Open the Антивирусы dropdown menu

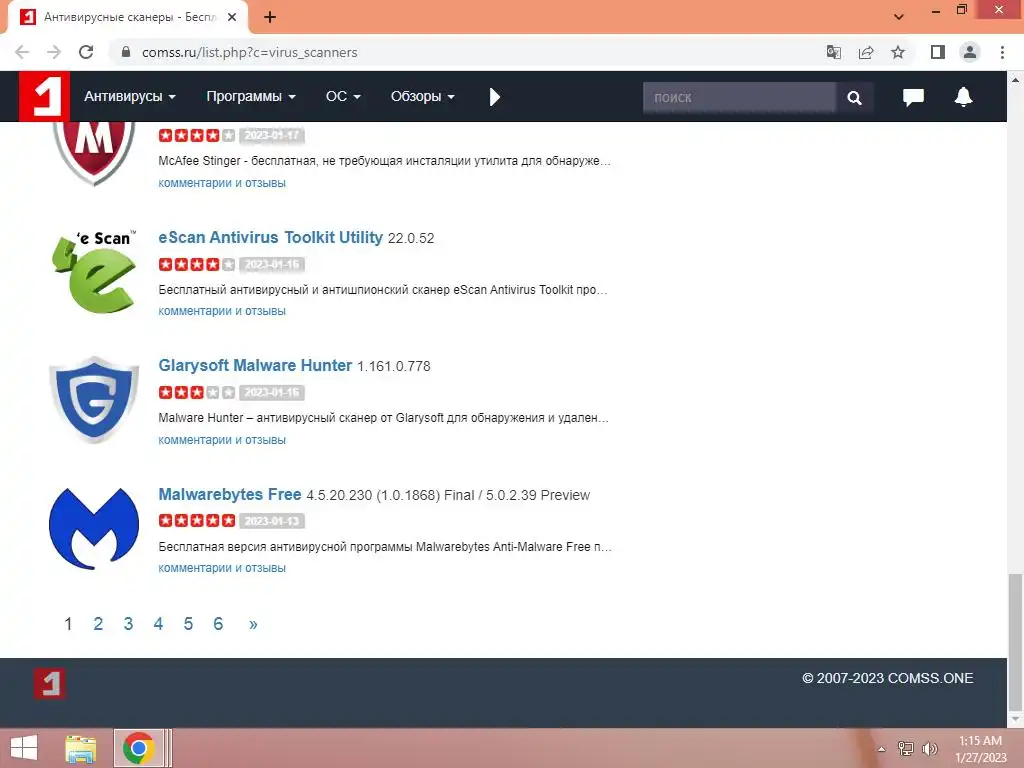pyautogui.click(x=130, y=97)
